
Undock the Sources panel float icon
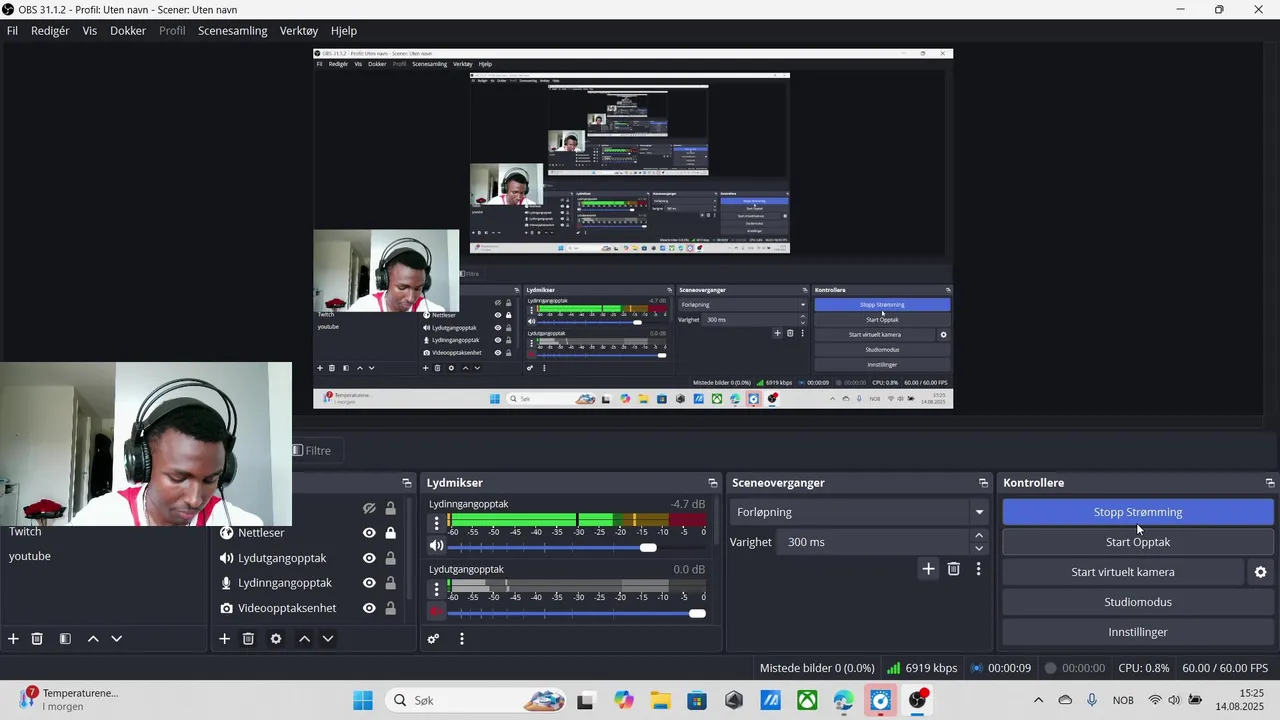[406, 483]
